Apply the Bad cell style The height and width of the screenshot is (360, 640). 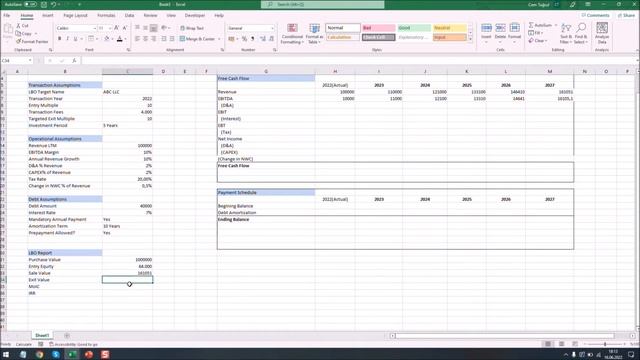coord(378,28)
